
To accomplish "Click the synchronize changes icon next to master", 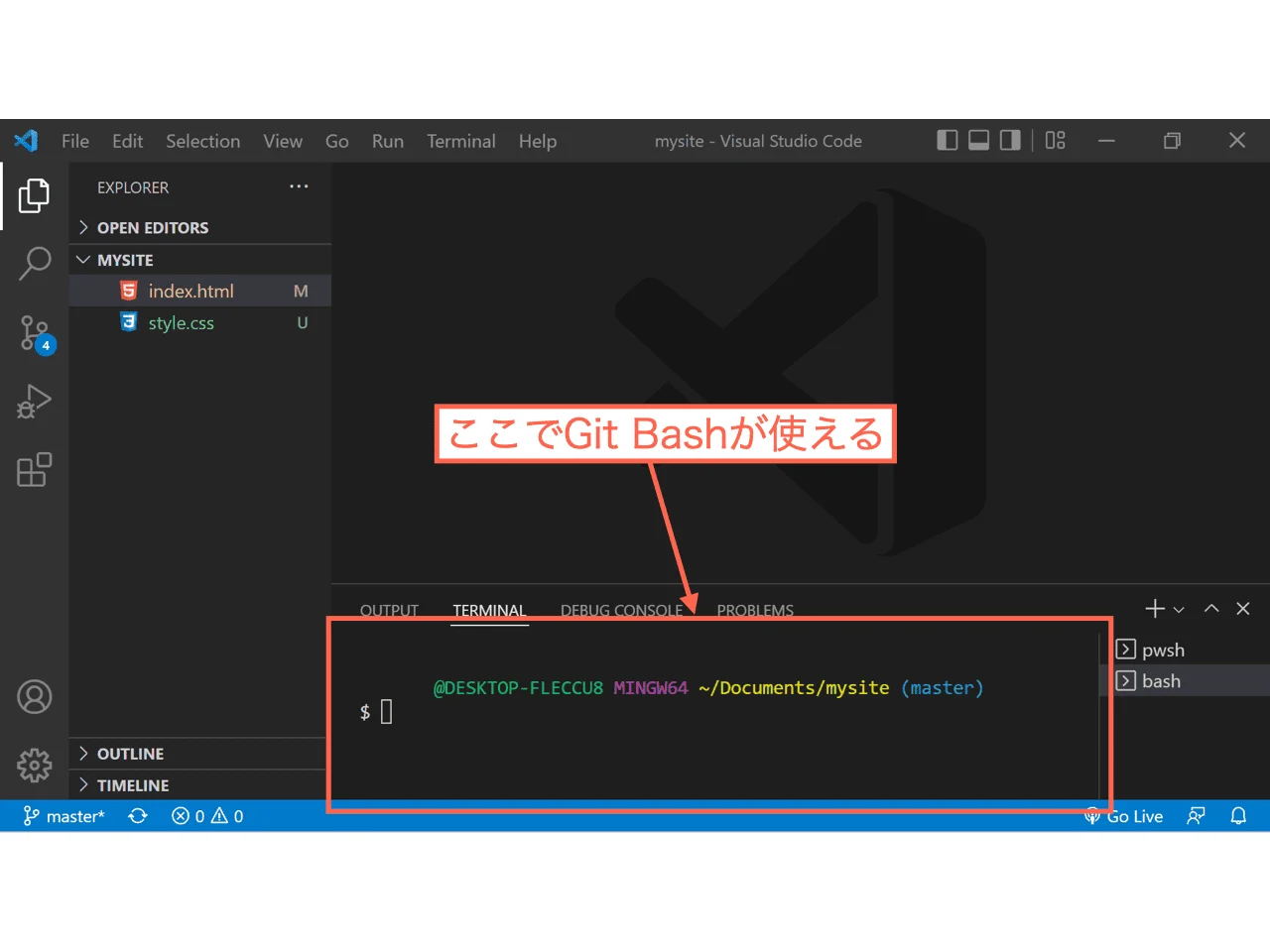I will [x=137, y=815].
